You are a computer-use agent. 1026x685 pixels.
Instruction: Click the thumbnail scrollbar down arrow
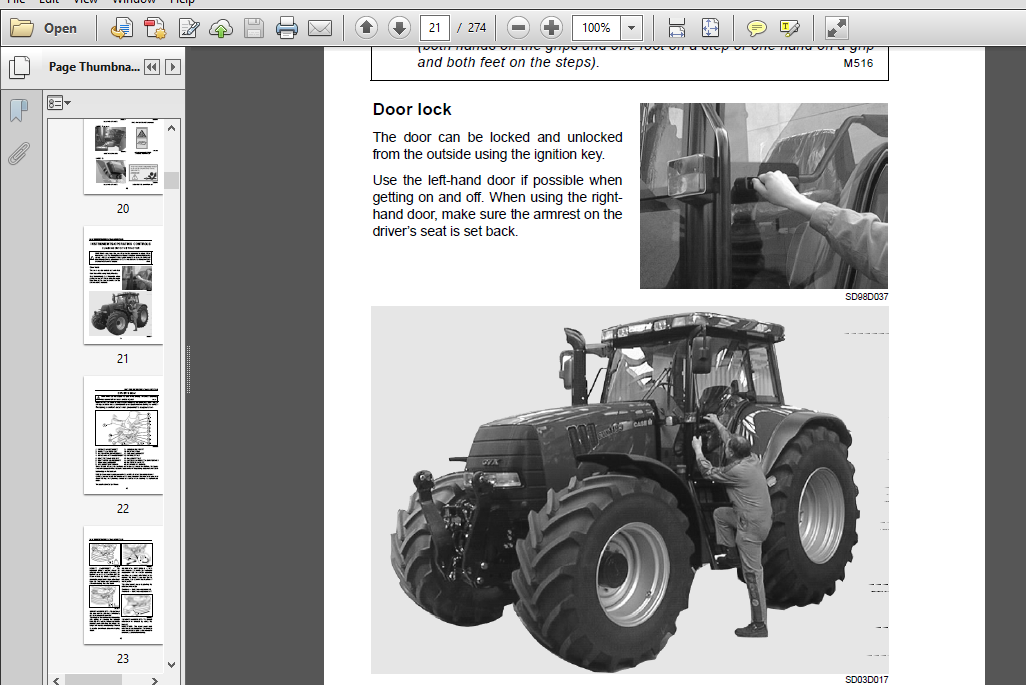(171, 665)
